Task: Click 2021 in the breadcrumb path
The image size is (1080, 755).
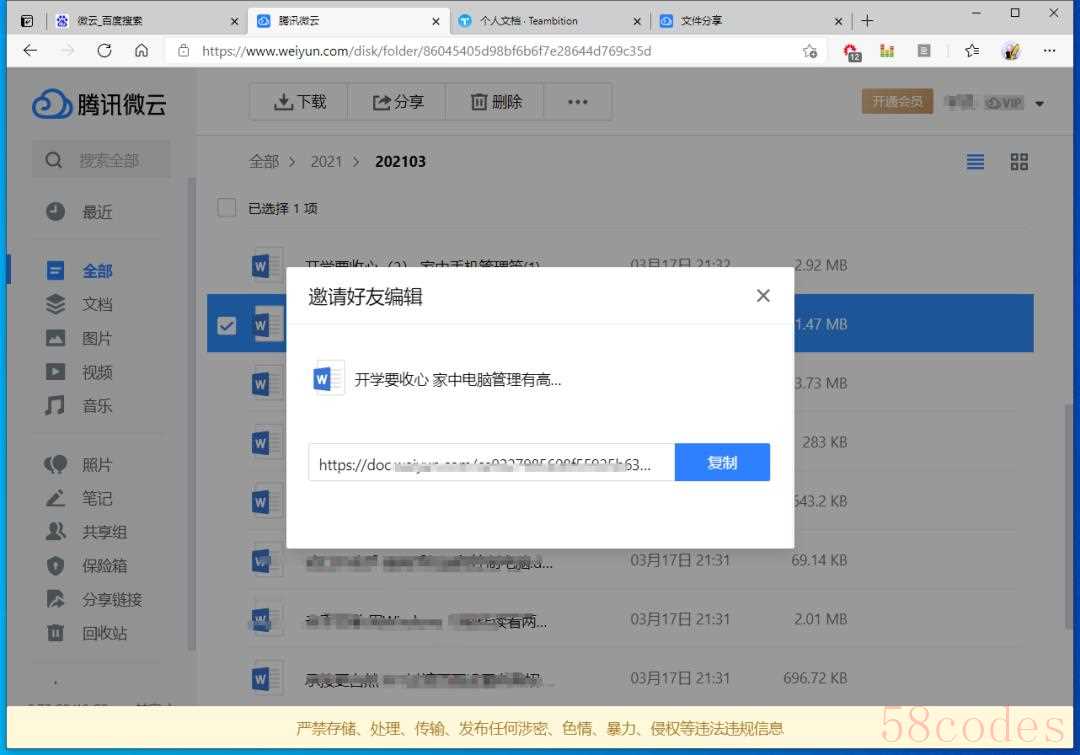Action: (326, 162)
